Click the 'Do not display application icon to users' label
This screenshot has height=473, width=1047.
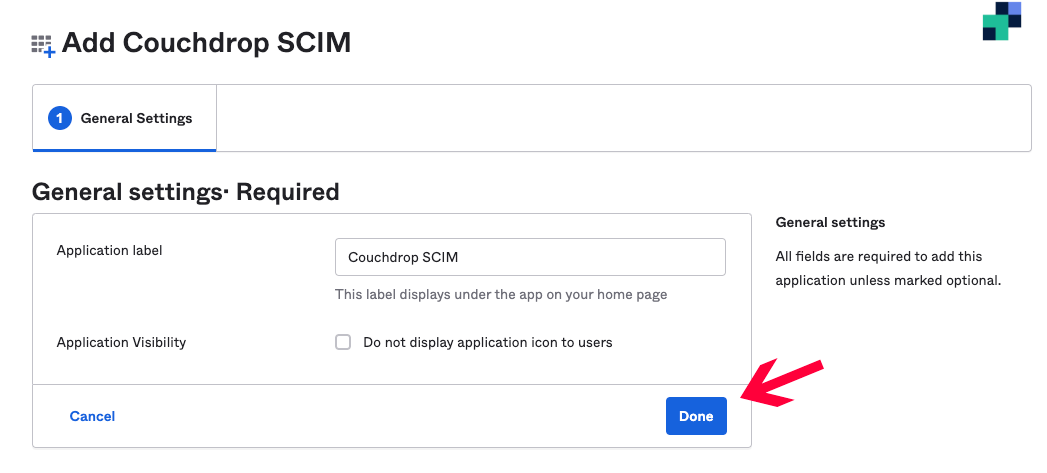pyautogui.click(x=487, y=343)
